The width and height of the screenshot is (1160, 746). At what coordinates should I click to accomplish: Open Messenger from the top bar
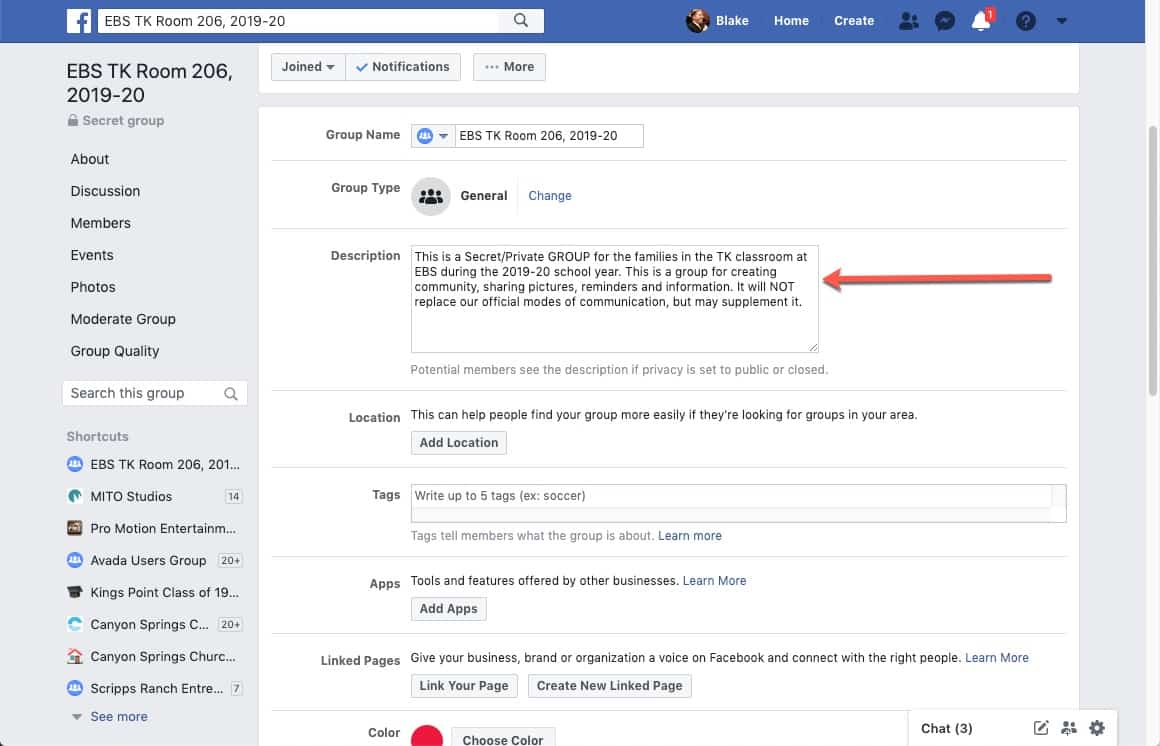945,20
